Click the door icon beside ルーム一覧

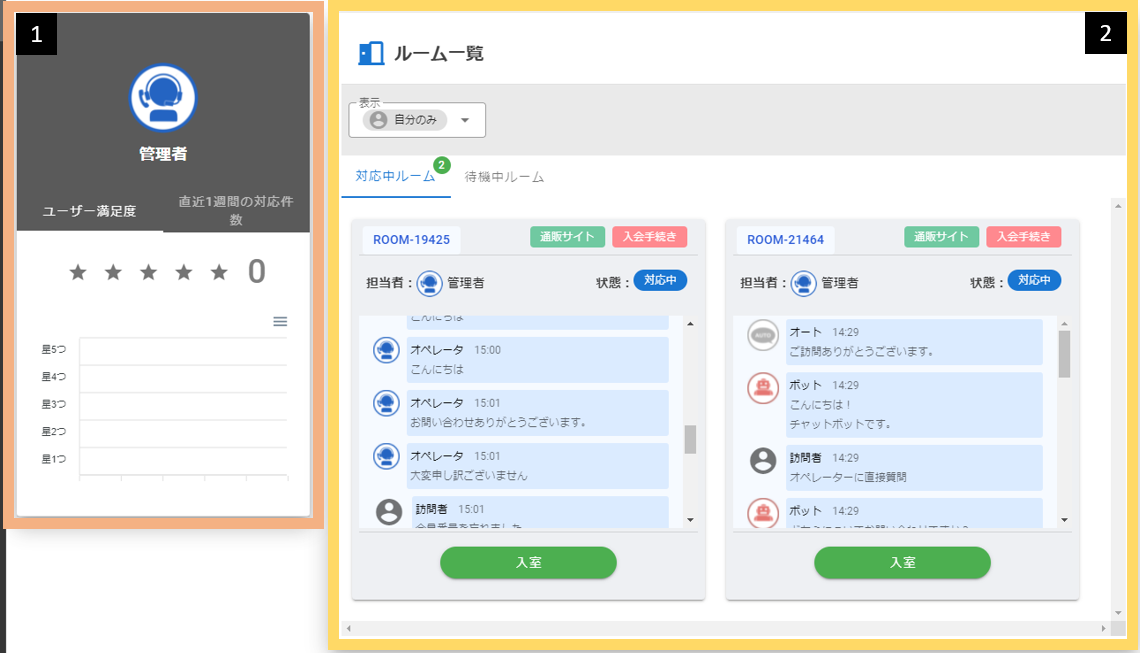[371, 54]
